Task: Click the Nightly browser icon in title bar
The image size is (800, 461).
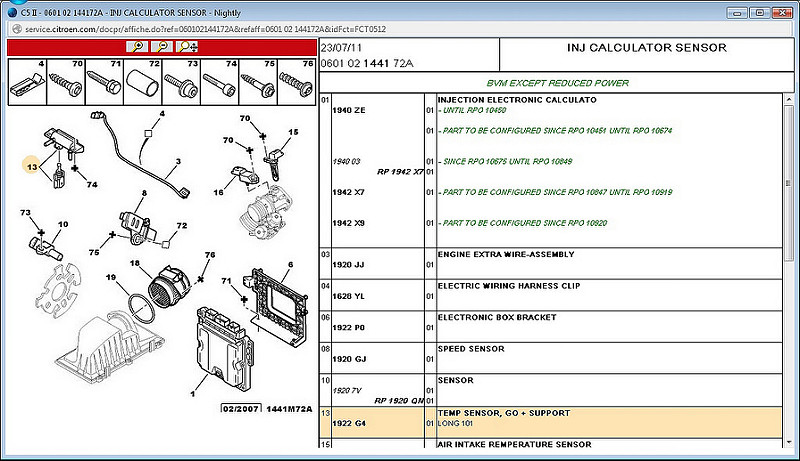Action: click(12, 12)
